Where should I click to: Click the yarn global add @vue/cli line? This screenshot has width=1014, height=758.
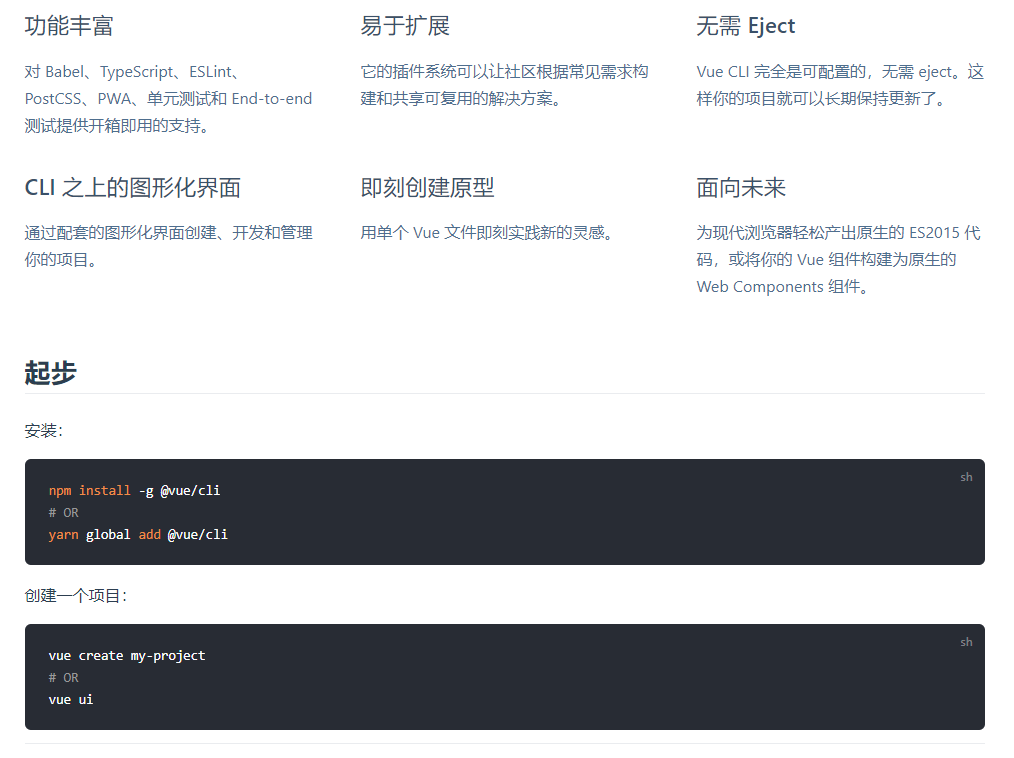coord(138,535)
